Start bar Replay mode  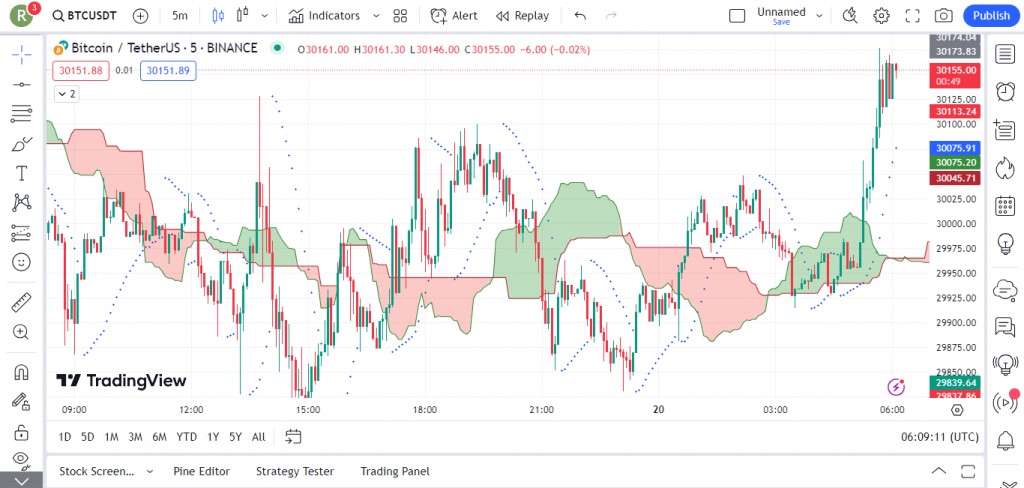pos(522,16)
